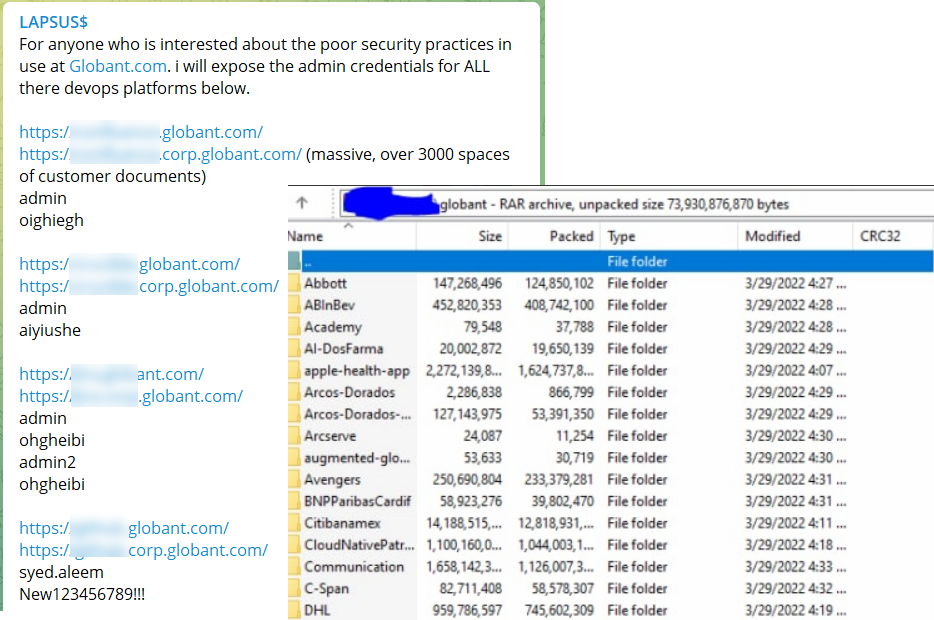The width and height of the screenshot is (934, 620).
Task: Open the Abbott folder icon
Action: tap(294, 283)
